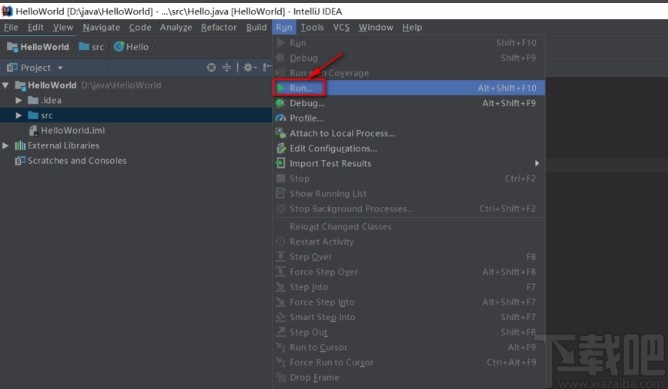Click the "D:\java\HelloWorld" path text in tree

coord(121,85)
